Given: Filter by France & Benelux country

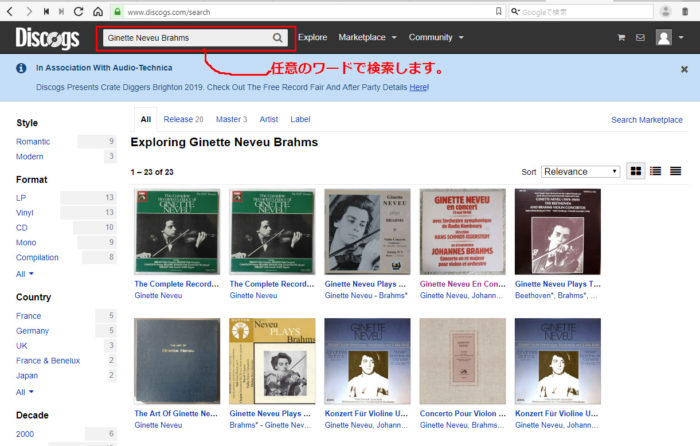Looking at the screenshot, I should [48, 360].
